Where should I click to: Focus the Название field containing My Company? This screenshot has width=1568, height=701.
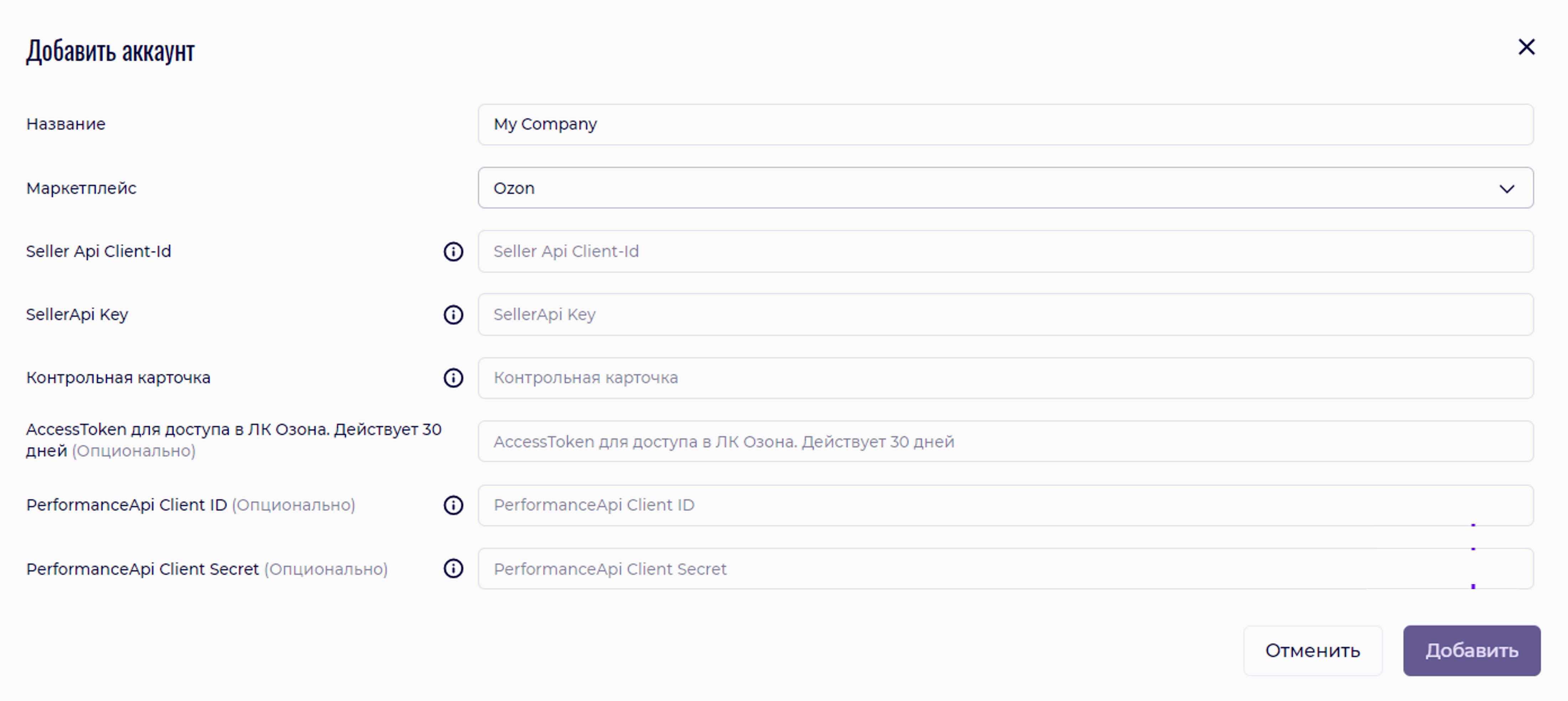(x=1004, y=124)
